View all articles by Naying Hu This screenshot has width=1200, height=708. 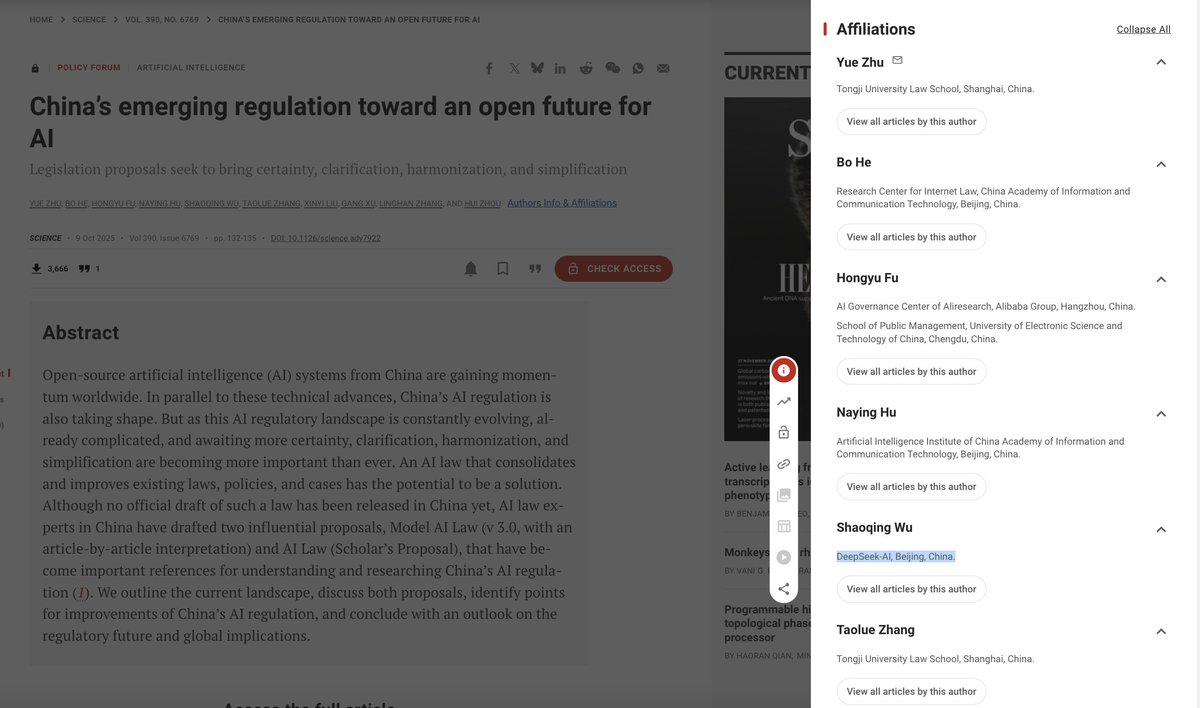pyautogui.click(x=911, y=487)
